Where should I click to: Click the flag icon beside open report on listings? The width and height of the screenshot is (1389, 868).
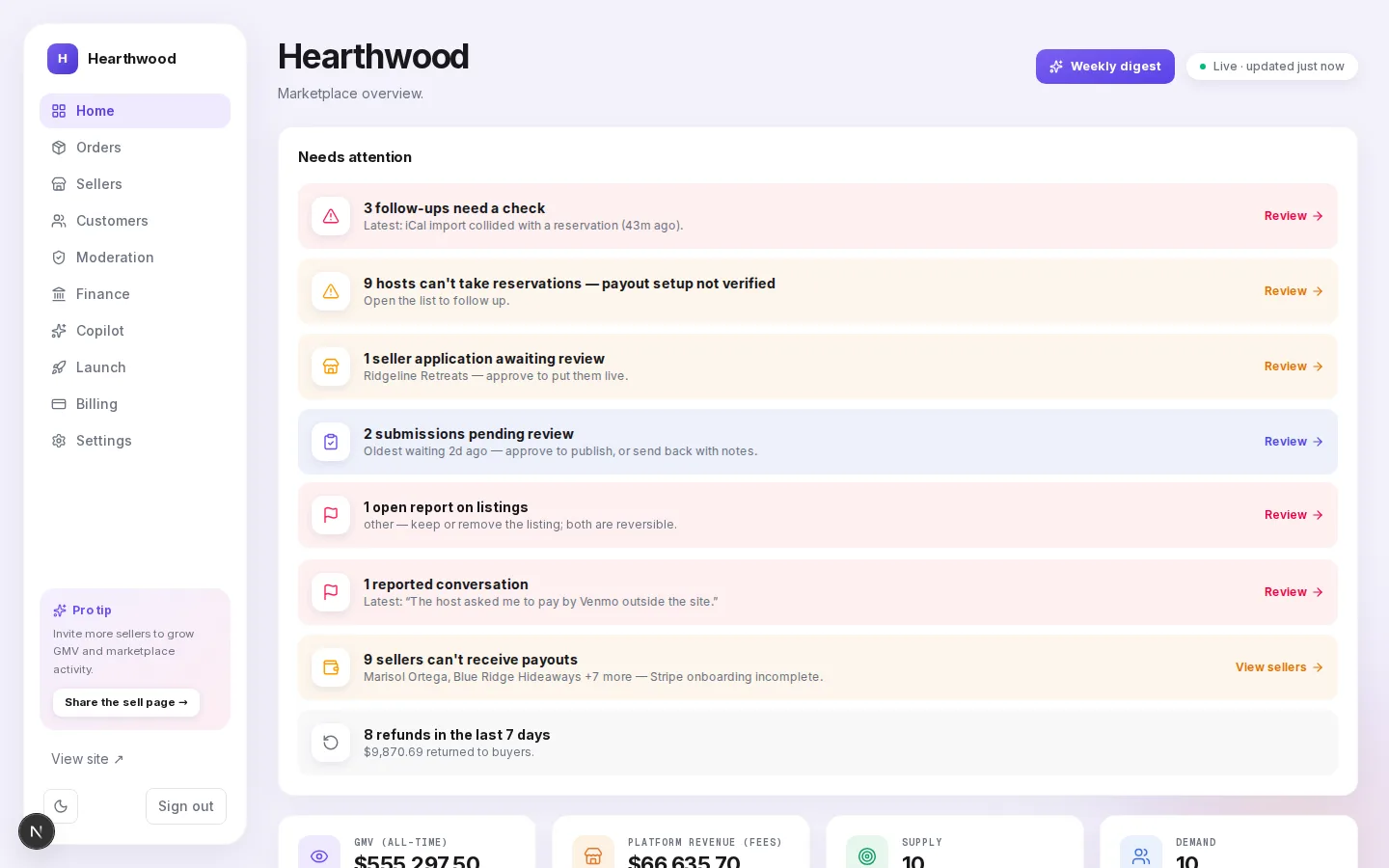coord(331,515)
